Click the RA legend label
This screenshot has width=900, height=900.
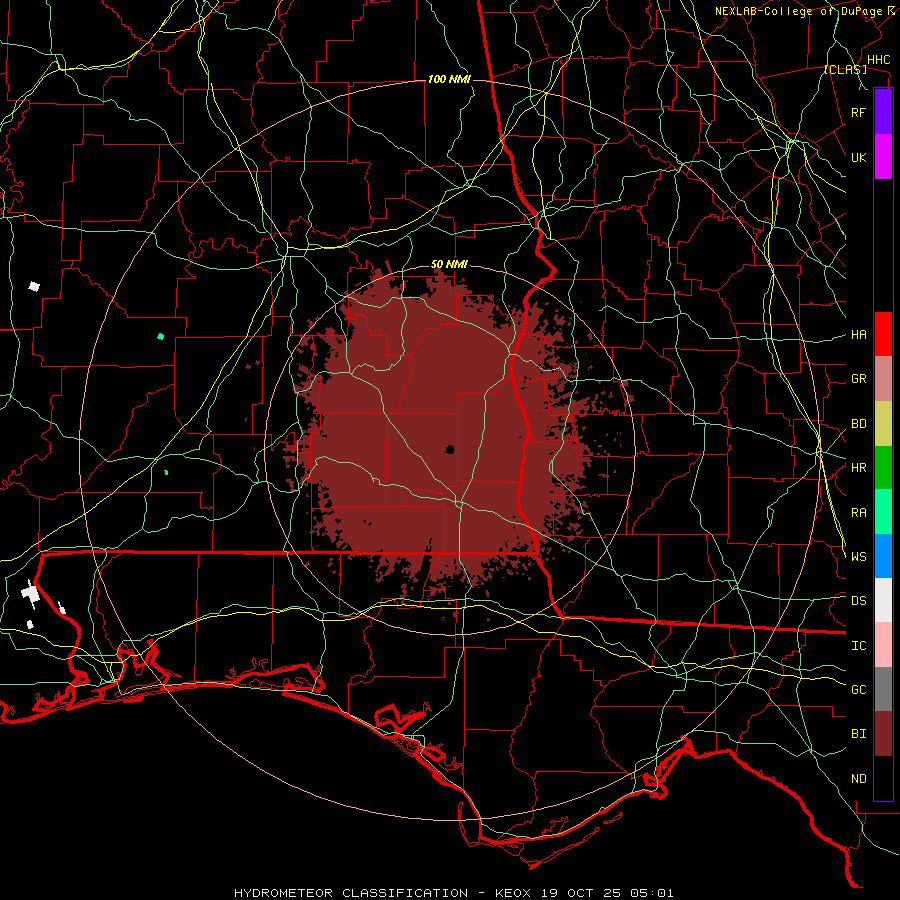[x=858, y=513]
